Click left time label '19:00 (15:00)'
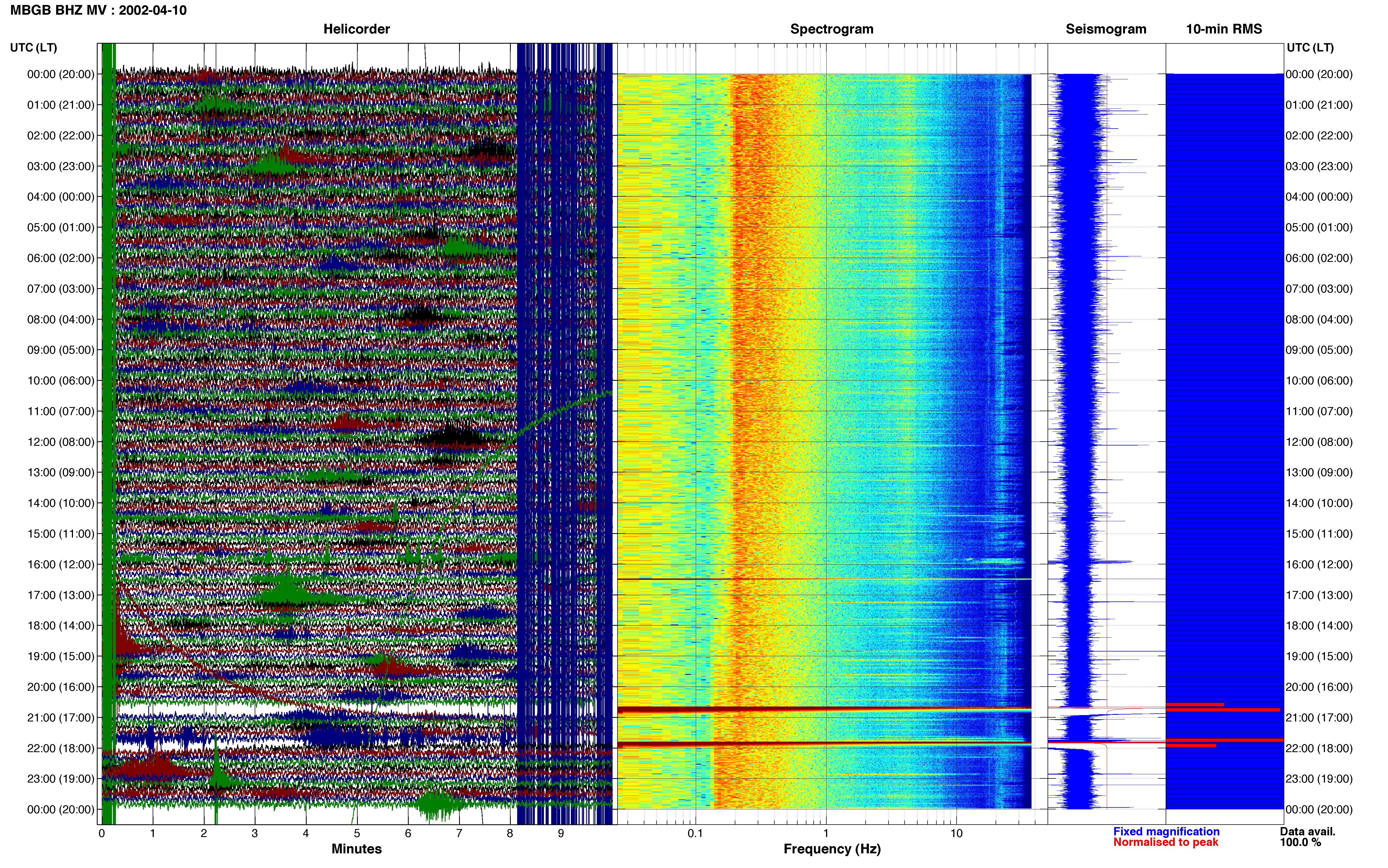The width and height of the screenshot is (1388, 868). point(61,656)
